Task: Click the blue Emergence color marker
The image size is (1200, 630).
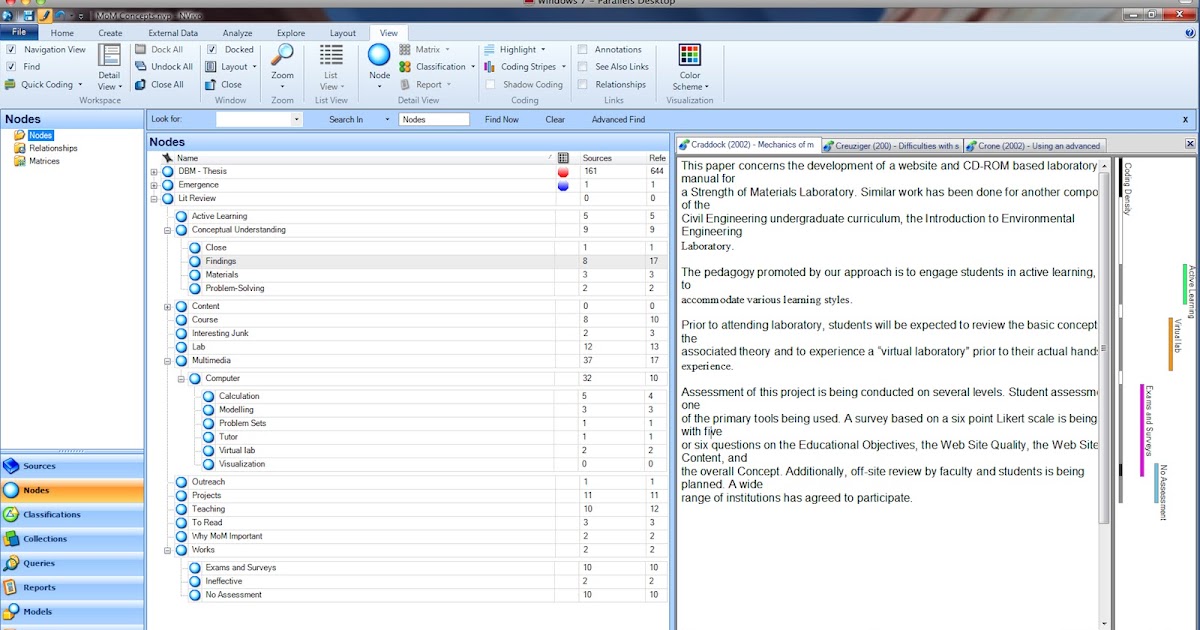Action: click(563, 185)
